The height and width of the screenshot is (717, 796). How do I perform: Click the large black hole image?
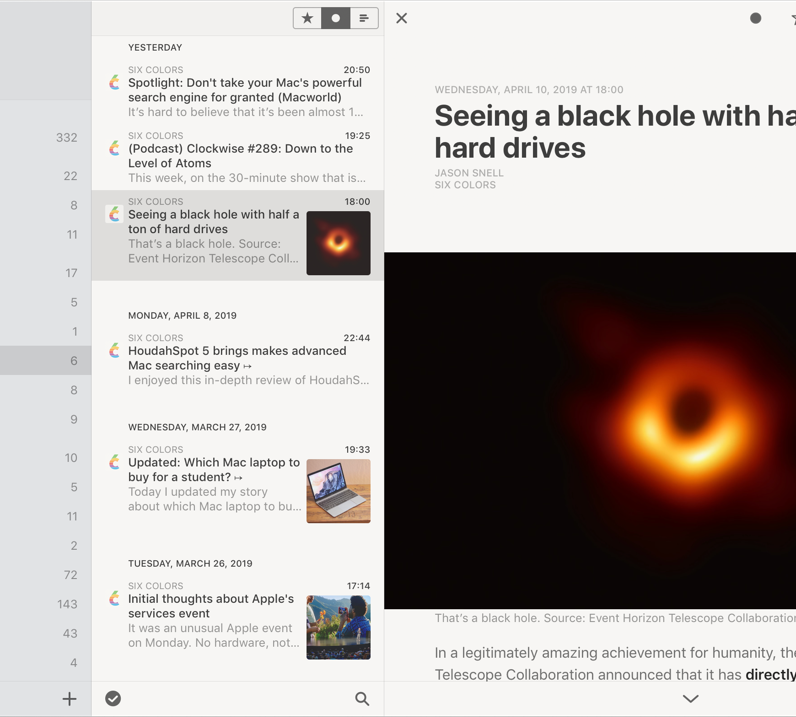pyautogui.click(x=590, y=431)
